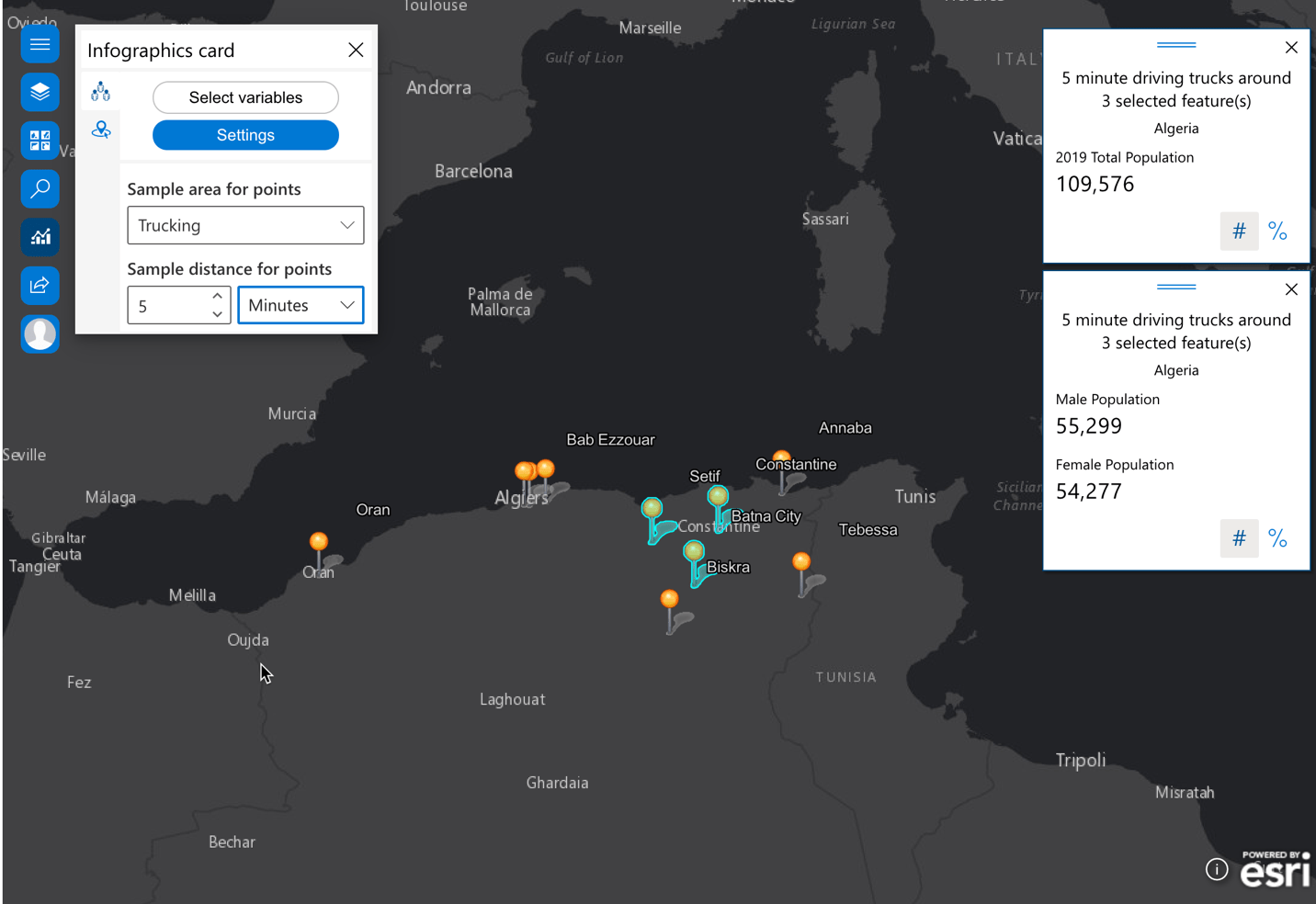
Task: Switch Male/Female Population card to percent
Action: click(x=1277, y=537)
